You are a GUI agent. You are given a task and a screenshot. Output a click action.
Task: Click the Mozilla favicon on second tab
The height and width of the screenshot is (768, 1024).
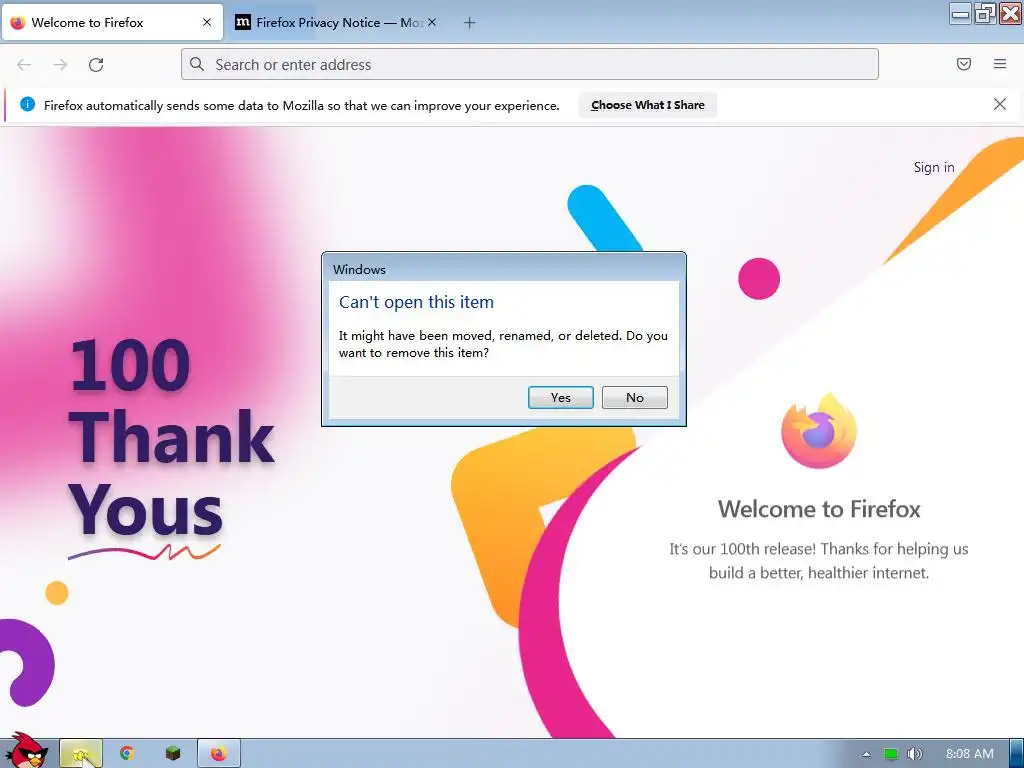coord(242,22)
